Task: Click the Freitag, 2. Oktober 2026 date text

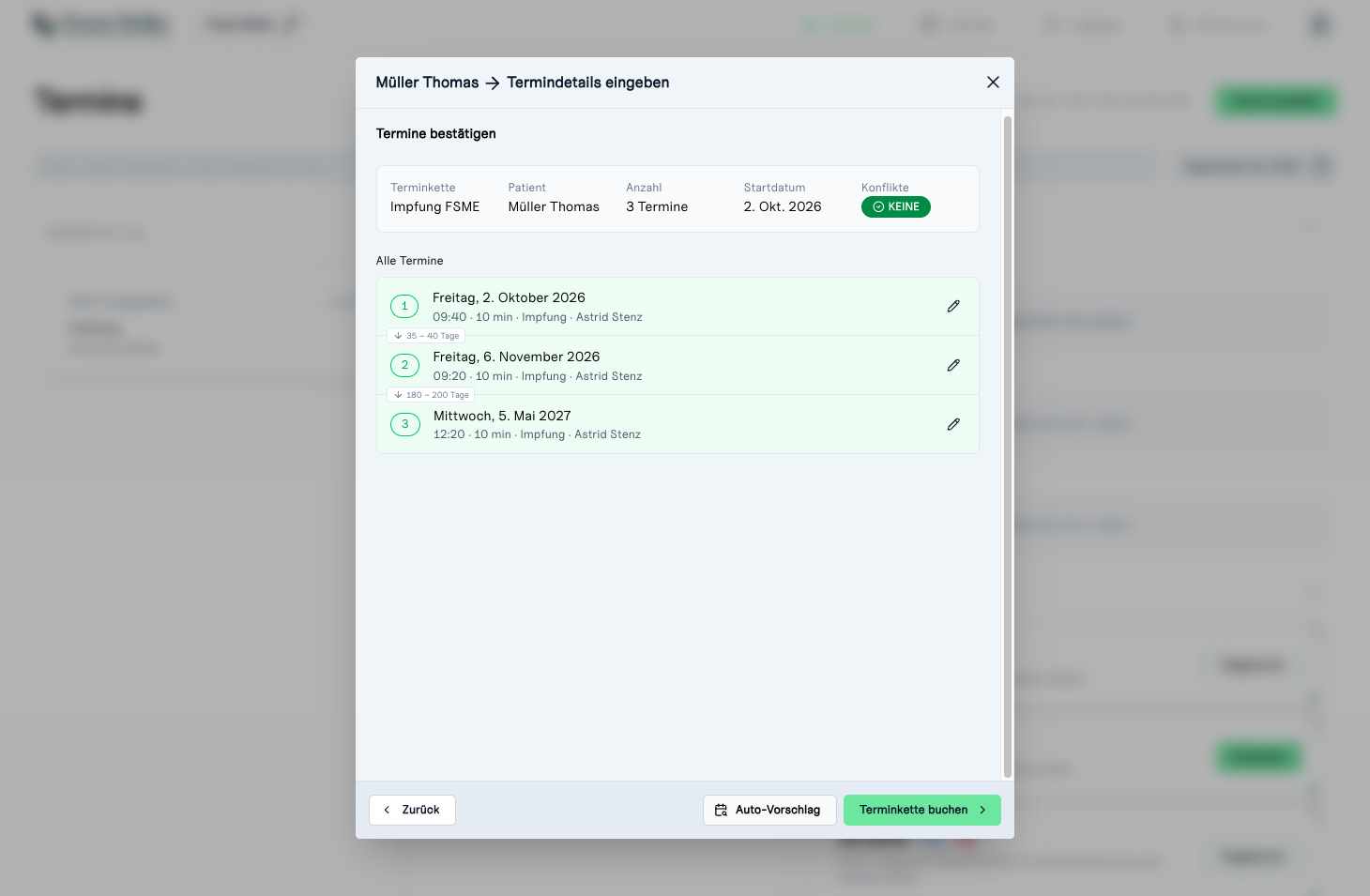Action: [509, 297]
